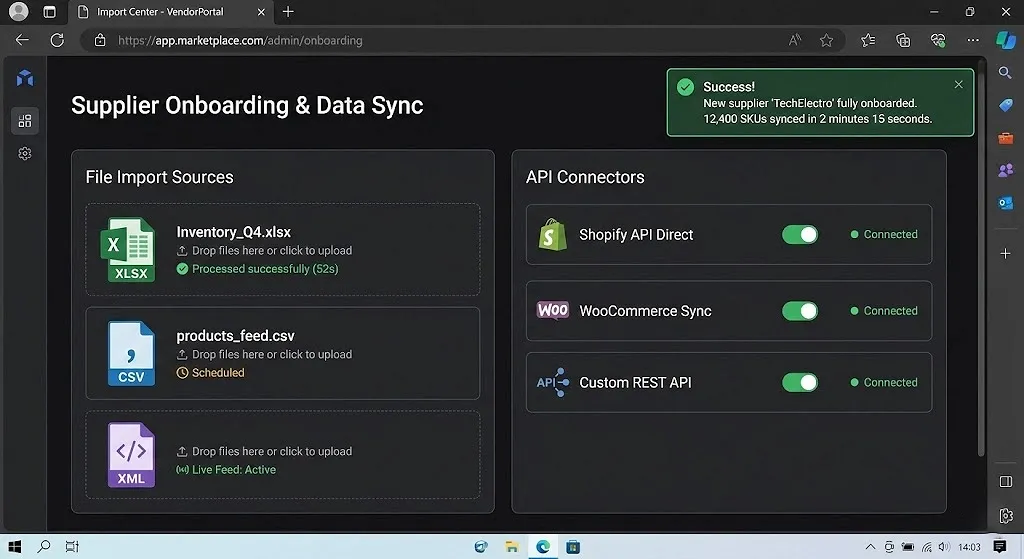The height and width of the screenshot is (559, 1024).
Task: Open a new browser tab
Action: click(288, 12)
